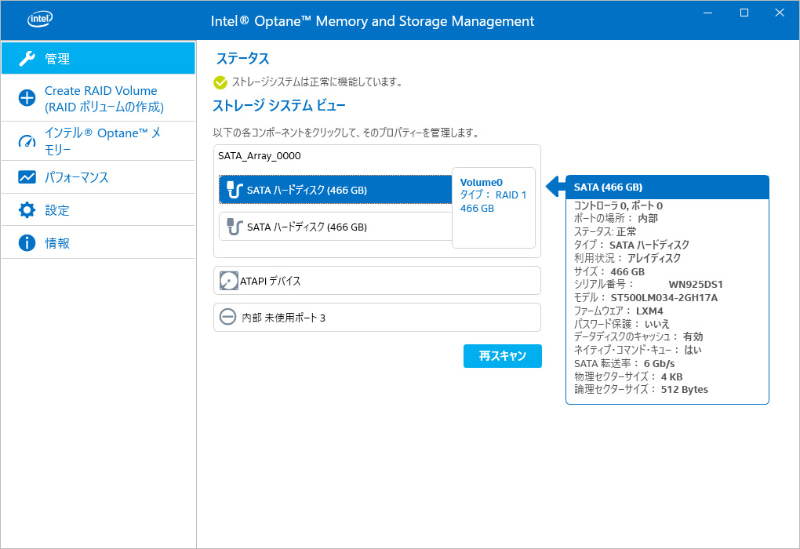Click ポートの場所: 内部 line

coord(616,218)
